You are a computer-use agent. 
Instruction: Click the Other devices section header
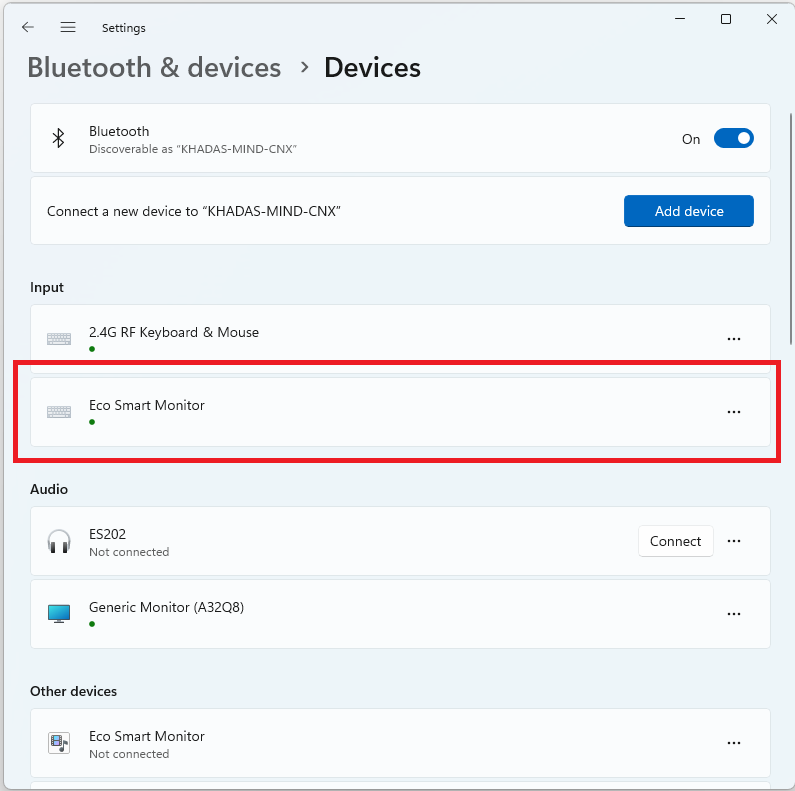(x=74, y=691)
